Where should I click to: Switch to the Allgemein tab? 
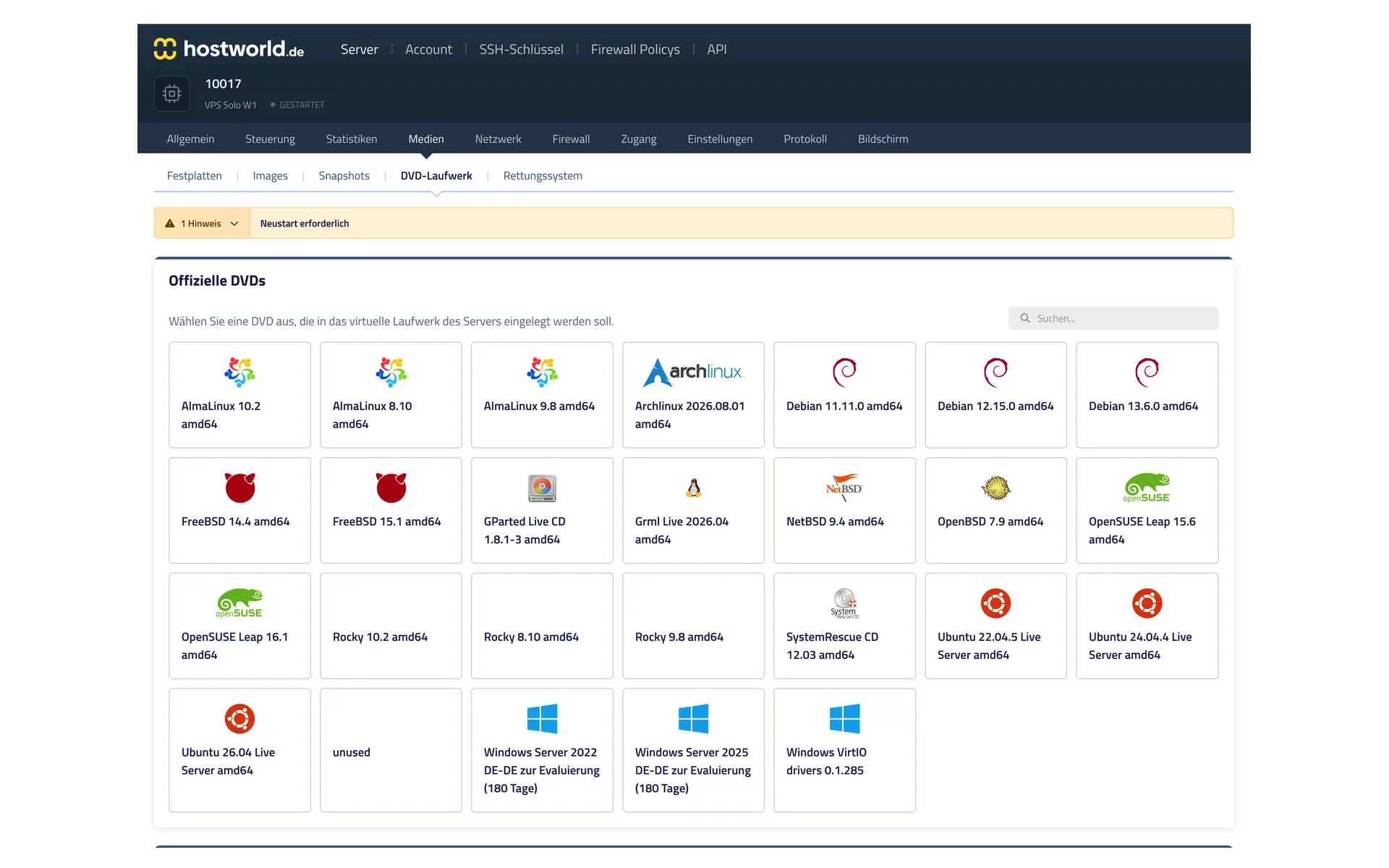[190, 139]
